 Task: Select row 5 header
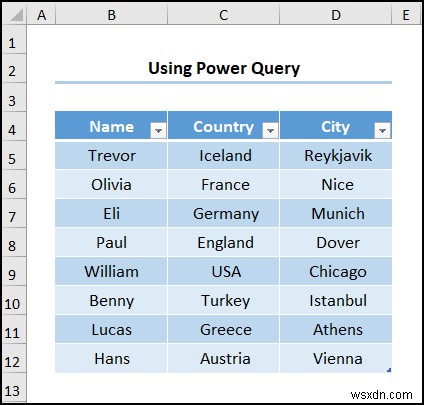click(13, 158)
